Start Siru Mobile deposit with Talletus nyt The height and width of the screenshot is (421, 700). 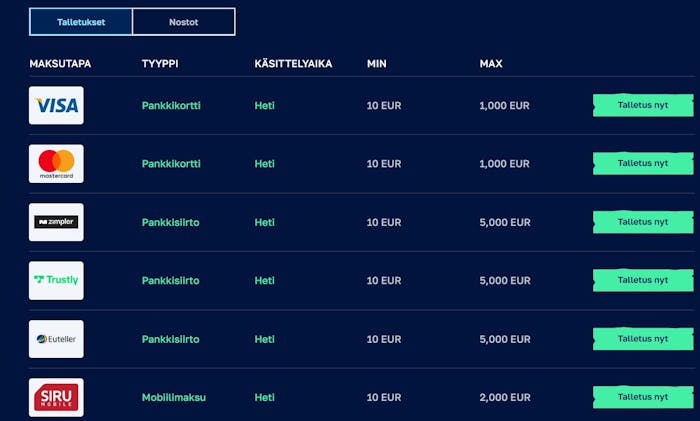click(x=642, y=397)
